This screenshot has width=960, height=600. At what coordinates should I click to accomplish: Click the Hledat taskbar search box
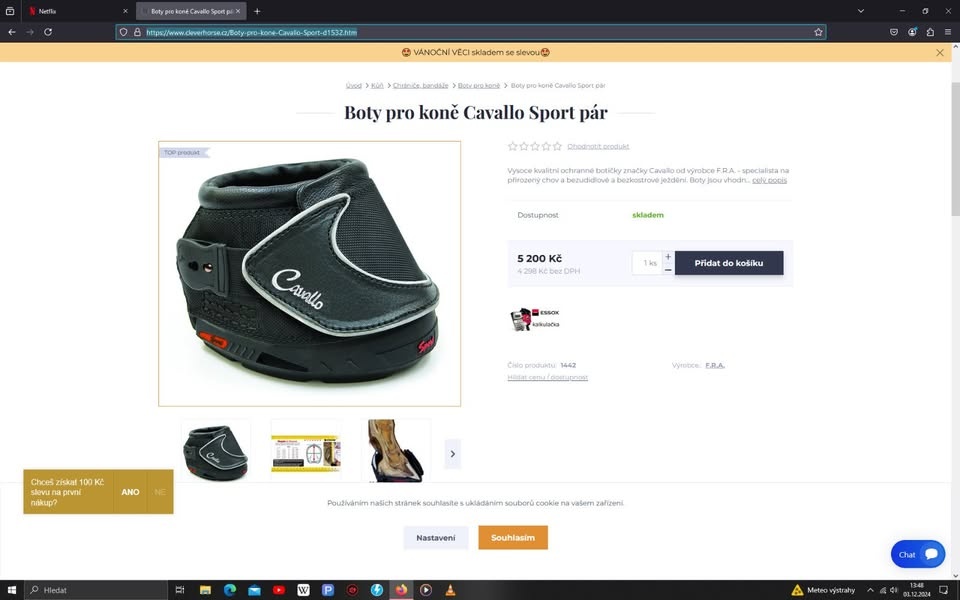pos(96,590)
